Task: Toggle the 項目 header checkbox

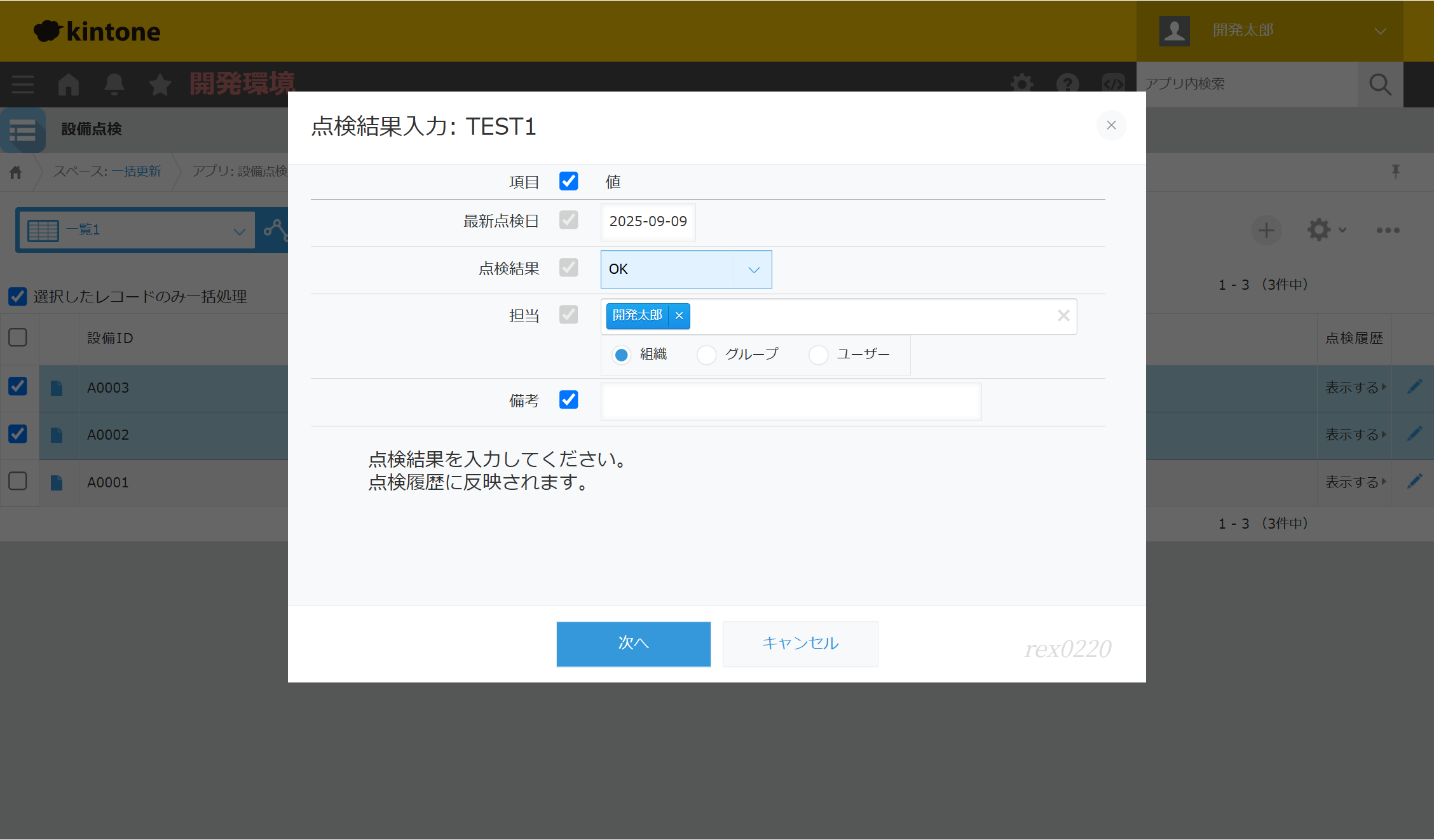Action: pyautogui.click(x=568, y=181)
